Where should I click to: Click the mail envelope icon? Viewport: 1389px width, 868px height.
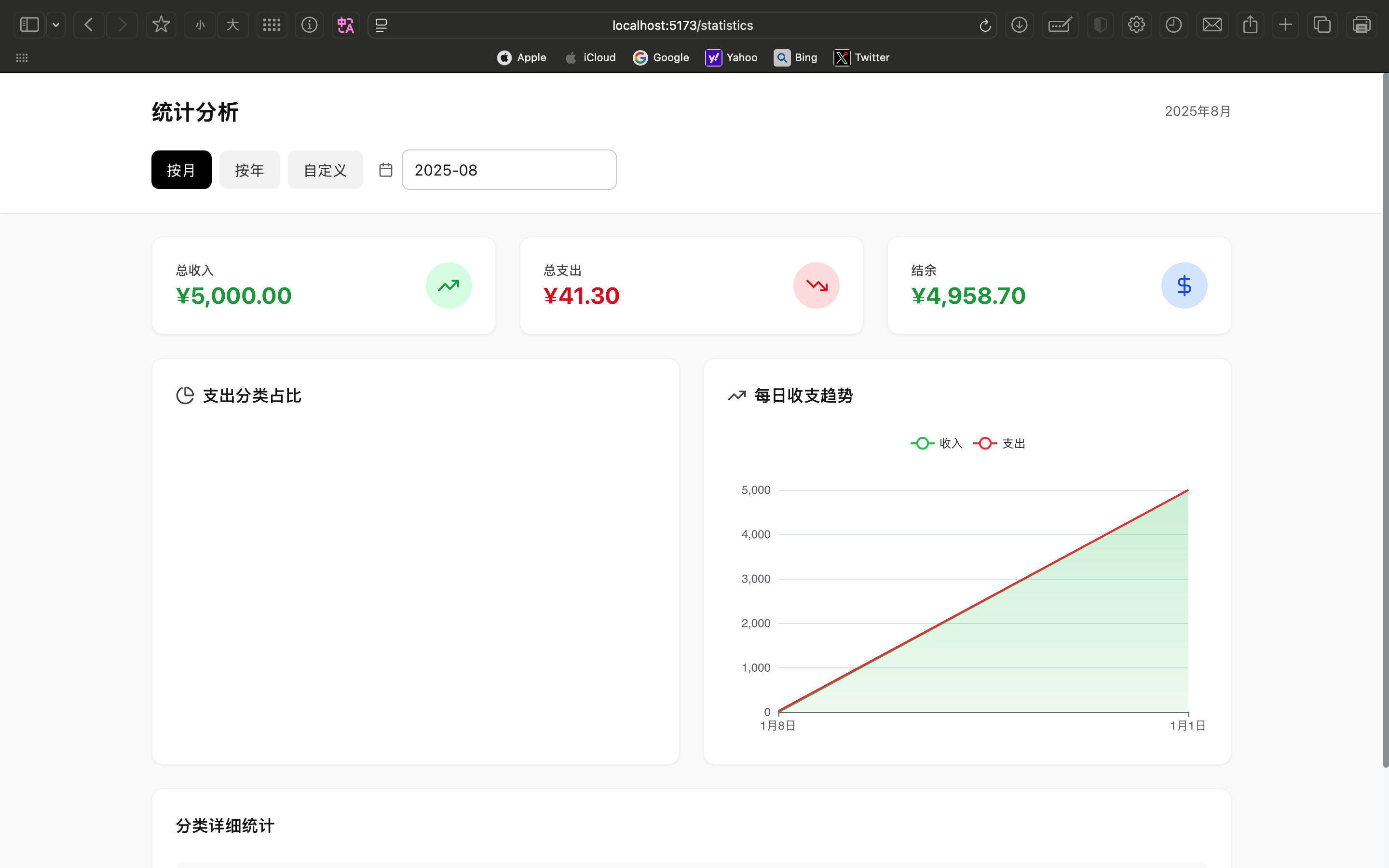(1212, 25)
